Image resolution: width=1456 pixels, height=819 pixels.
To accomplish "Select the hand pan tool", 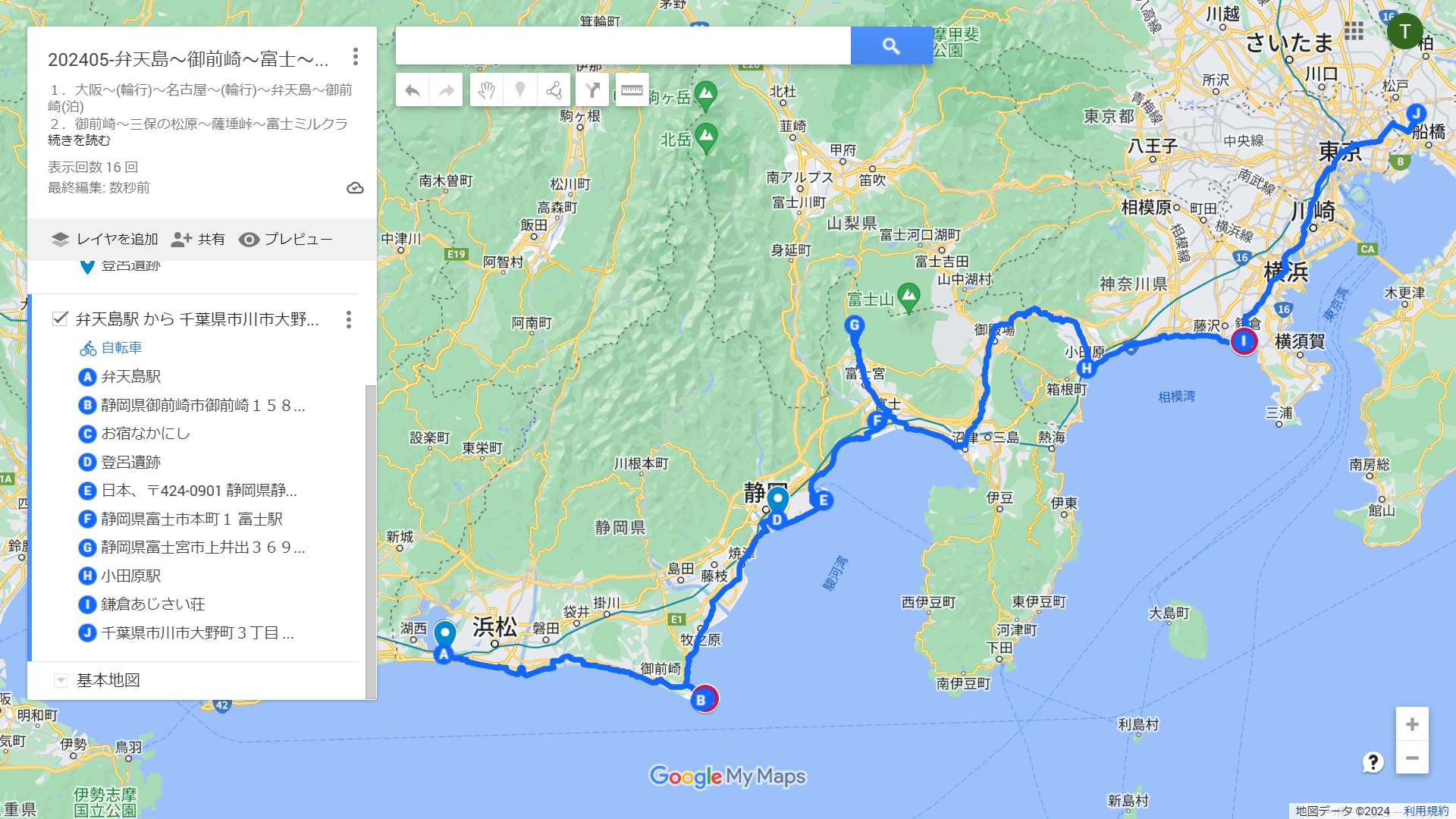I will [486, 90].
